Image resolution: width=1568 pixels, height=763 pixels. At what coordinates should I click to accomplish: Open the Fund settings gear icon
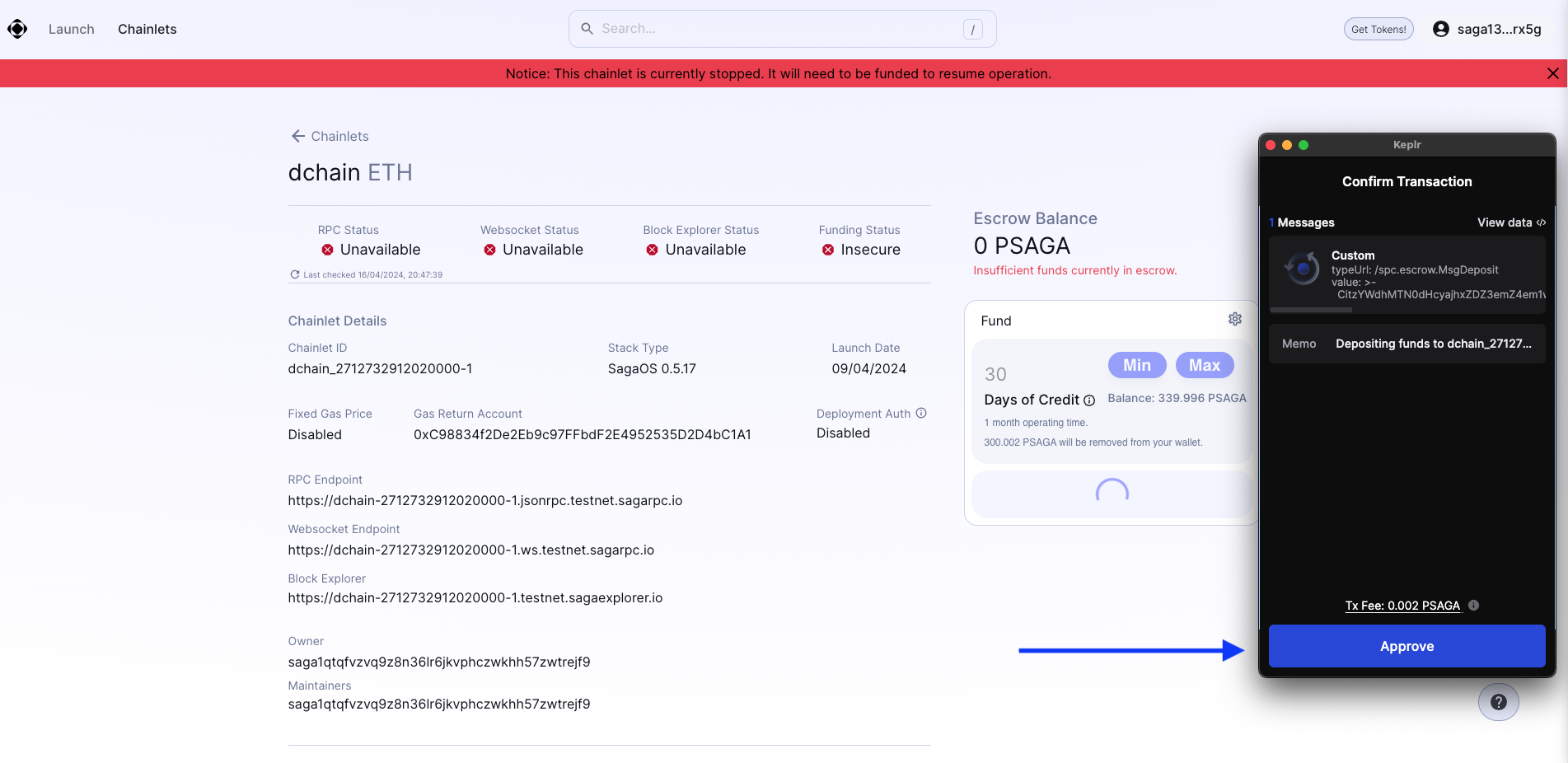coord(1234,319)
